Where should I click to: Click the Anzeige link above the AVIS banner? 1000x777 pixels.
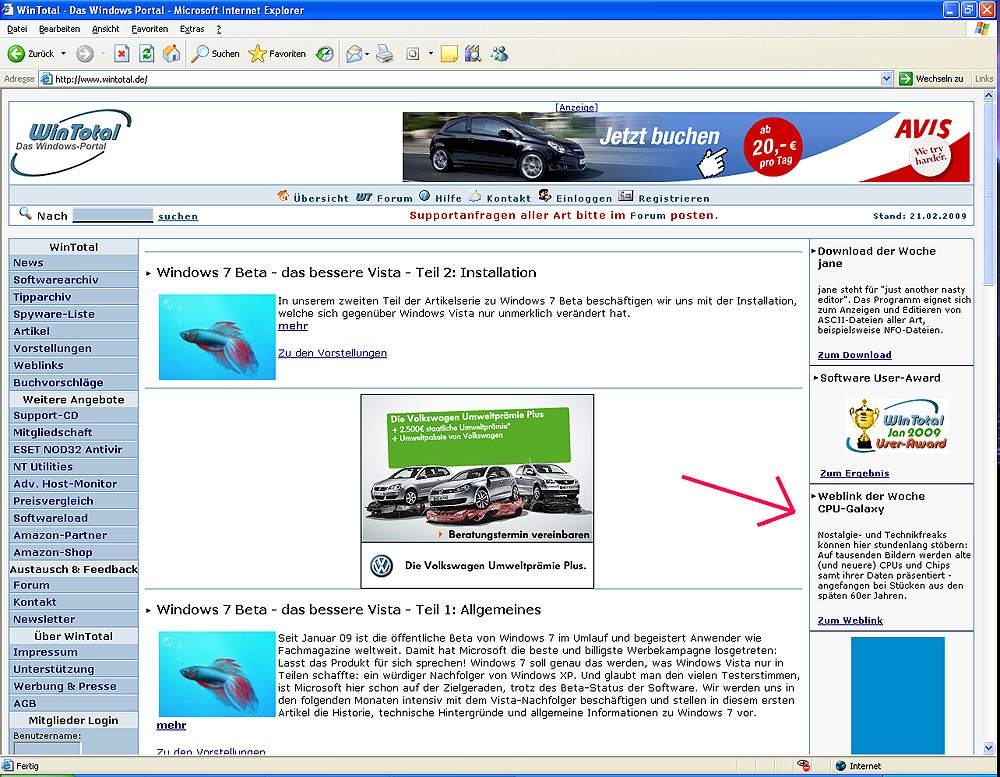577,107
